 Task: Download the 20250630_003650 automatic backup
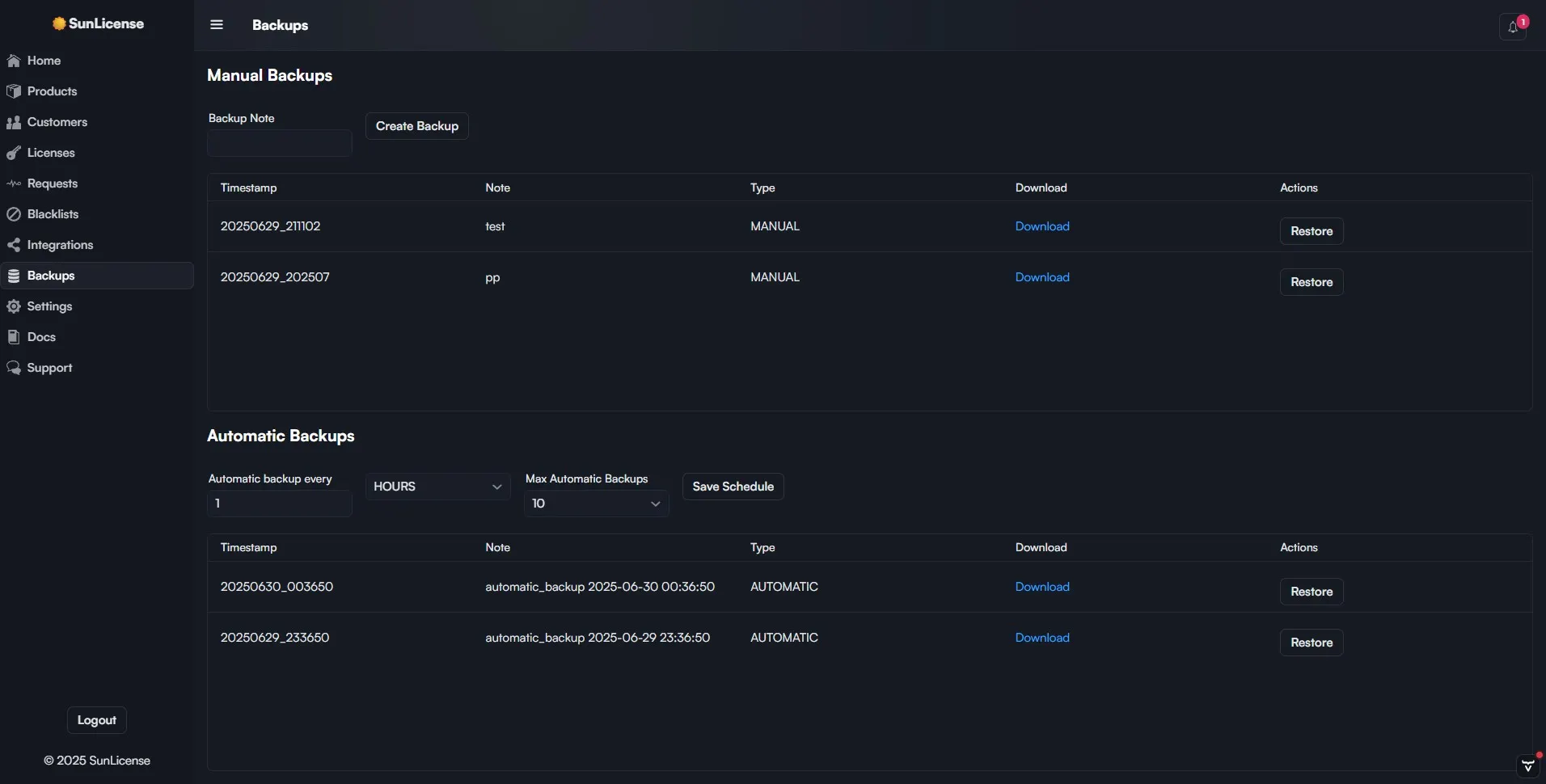(1042, 587)
